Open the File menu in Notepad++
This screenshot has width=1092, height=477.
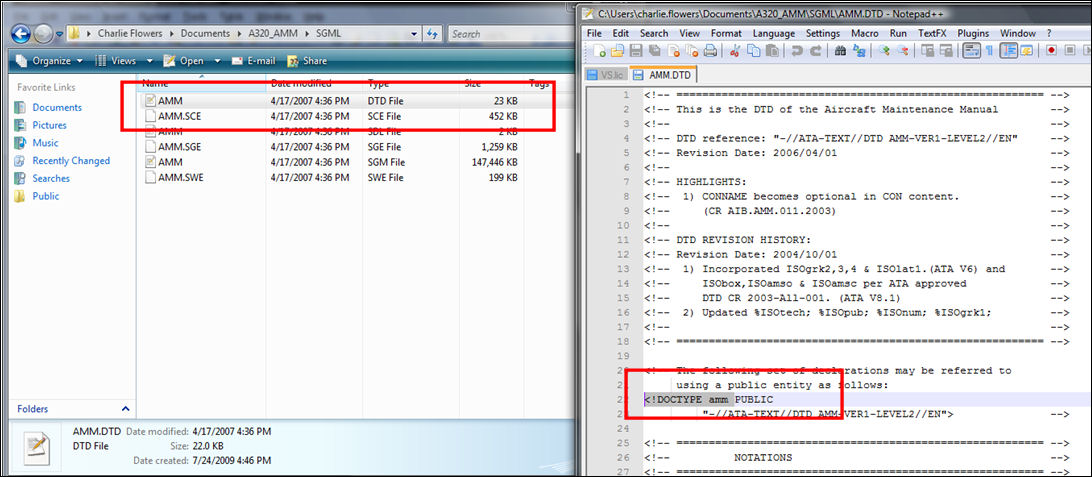pos(594,33)
